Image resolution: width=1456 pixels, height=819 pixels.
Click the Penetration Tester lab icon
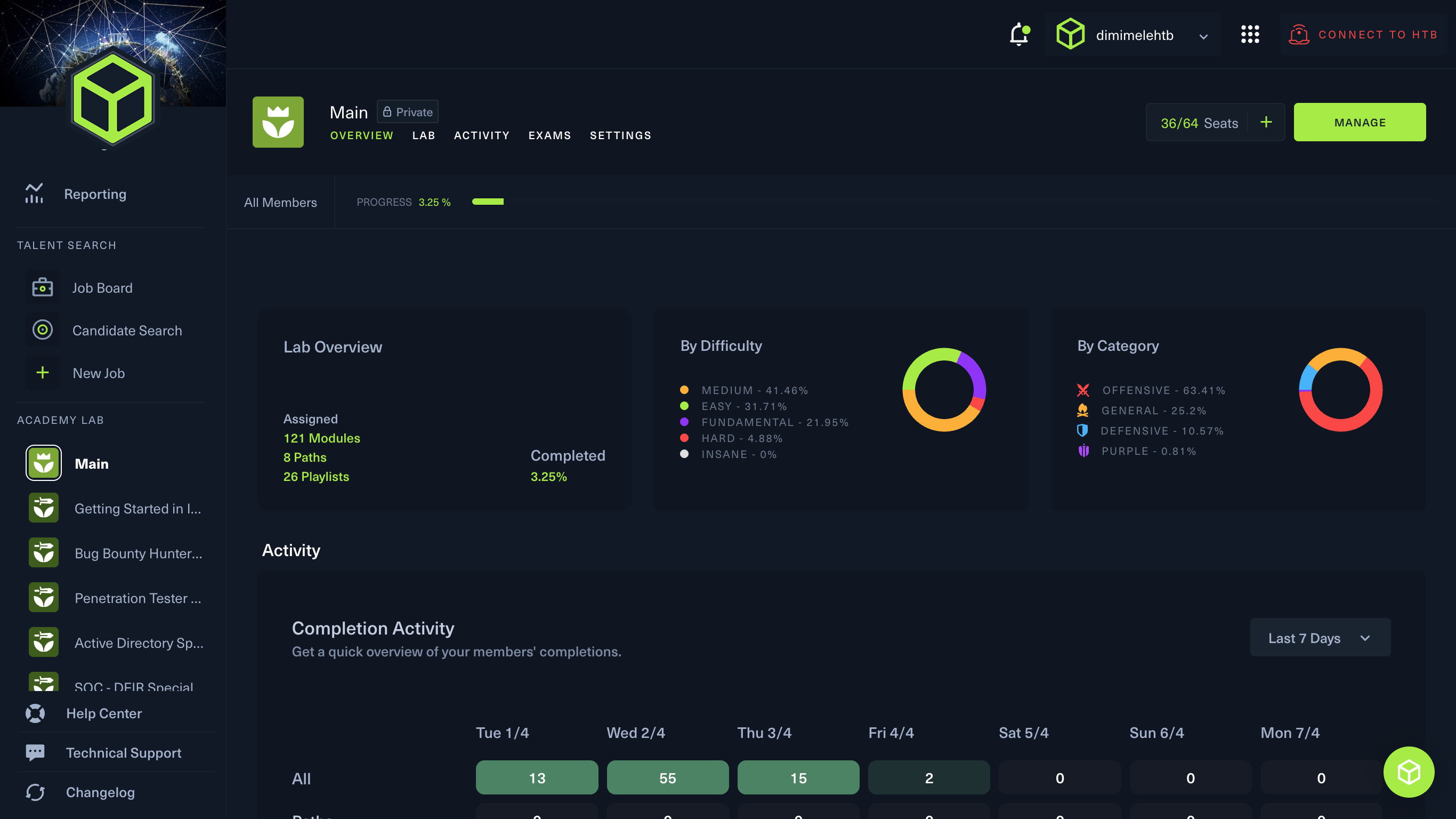pyautogui.click(x=44, y=597)
